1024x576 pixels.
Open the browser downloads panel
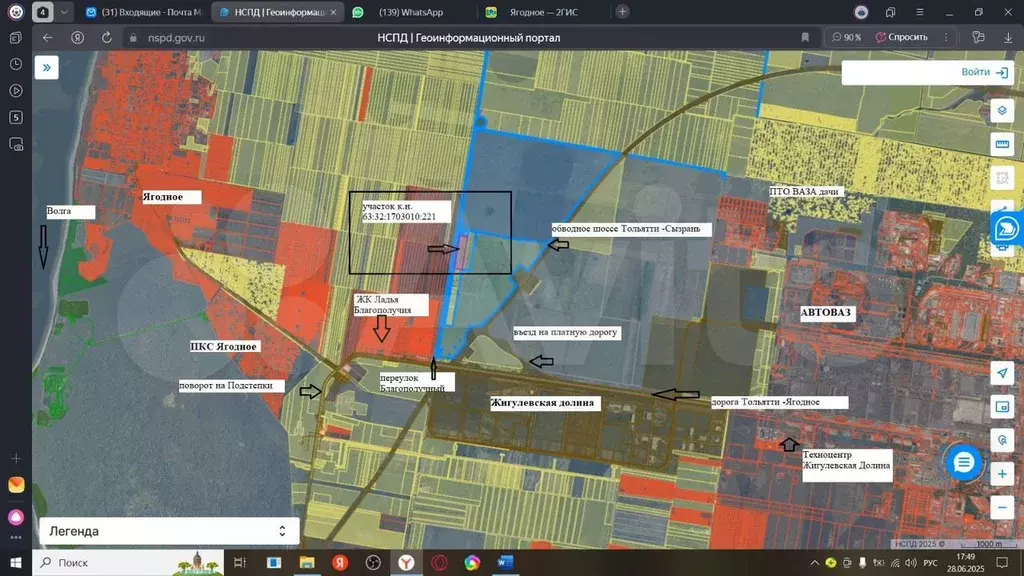click(x=1008, y=38)
